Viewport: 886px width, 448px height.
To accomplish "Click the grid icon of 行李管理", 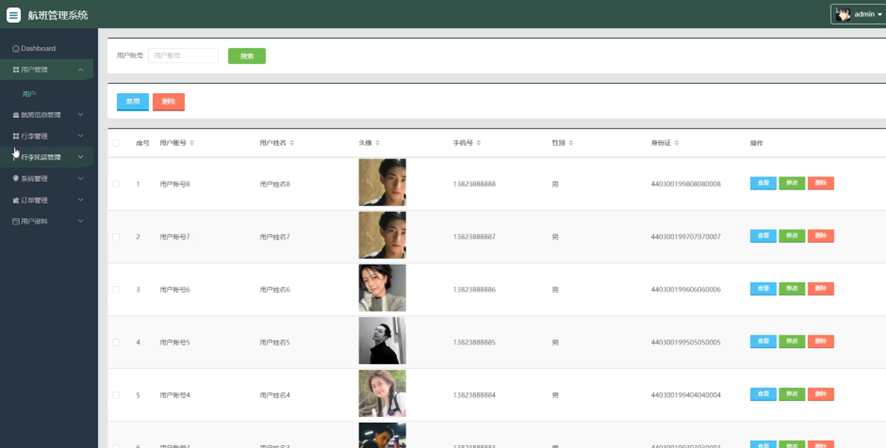I will point(16,136).
